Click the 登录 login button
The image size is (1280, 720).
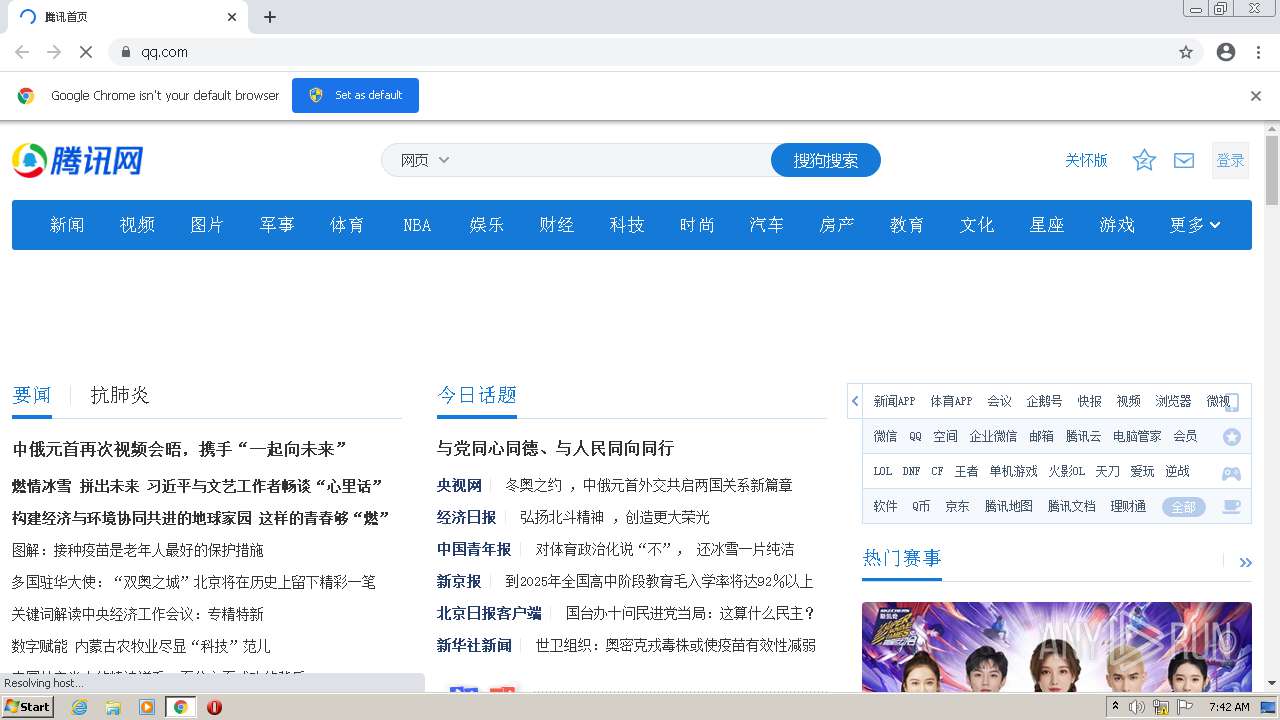[1230, 160]
